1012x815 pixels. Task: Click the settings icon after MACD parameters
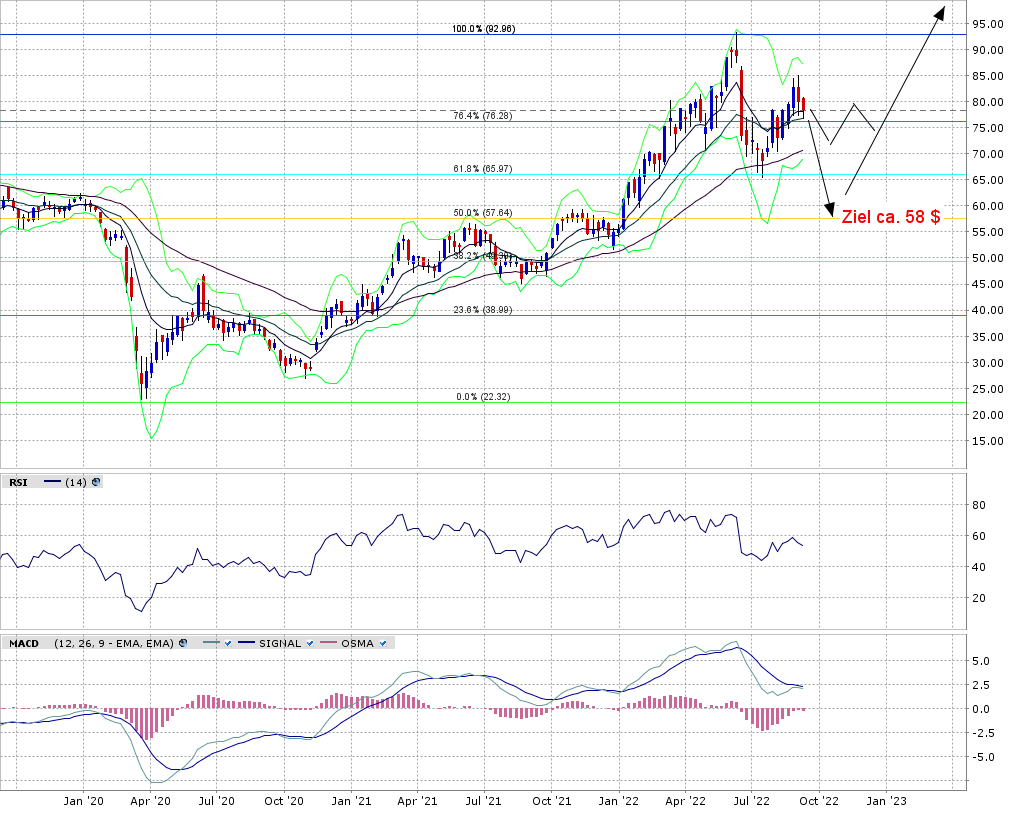coord(183,643)
